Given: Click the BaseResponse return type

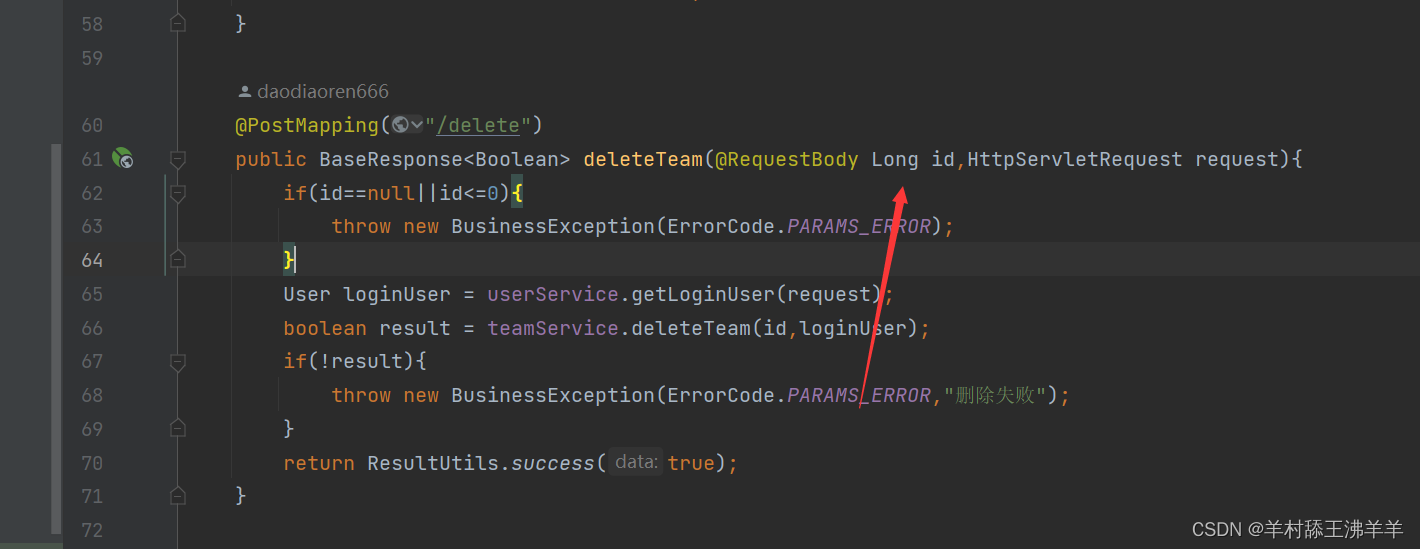Looking at the screenshot, I should pyautogui.click(x=391, y=159).
